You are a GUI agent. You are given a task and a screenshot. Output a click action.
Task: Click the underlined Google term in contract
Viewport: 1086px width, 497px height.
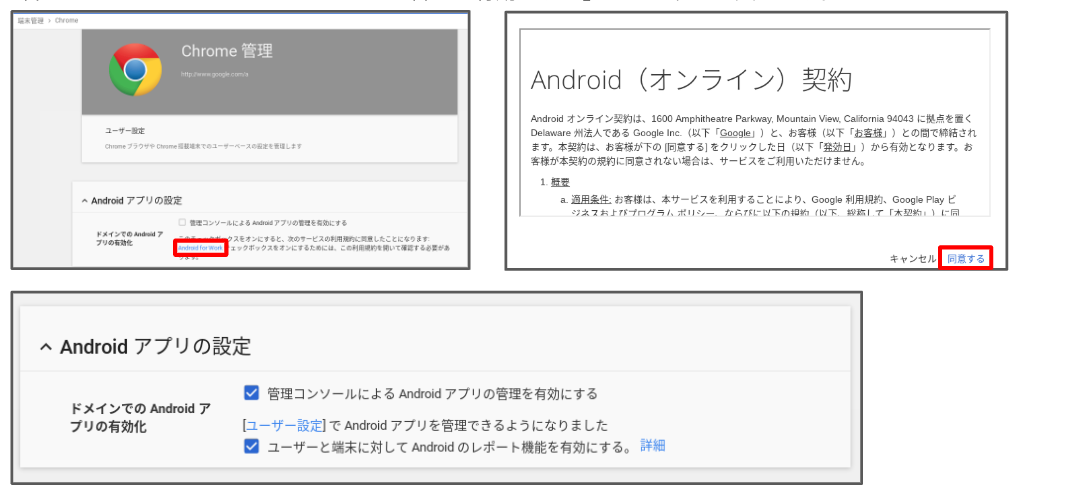(737, 132)
